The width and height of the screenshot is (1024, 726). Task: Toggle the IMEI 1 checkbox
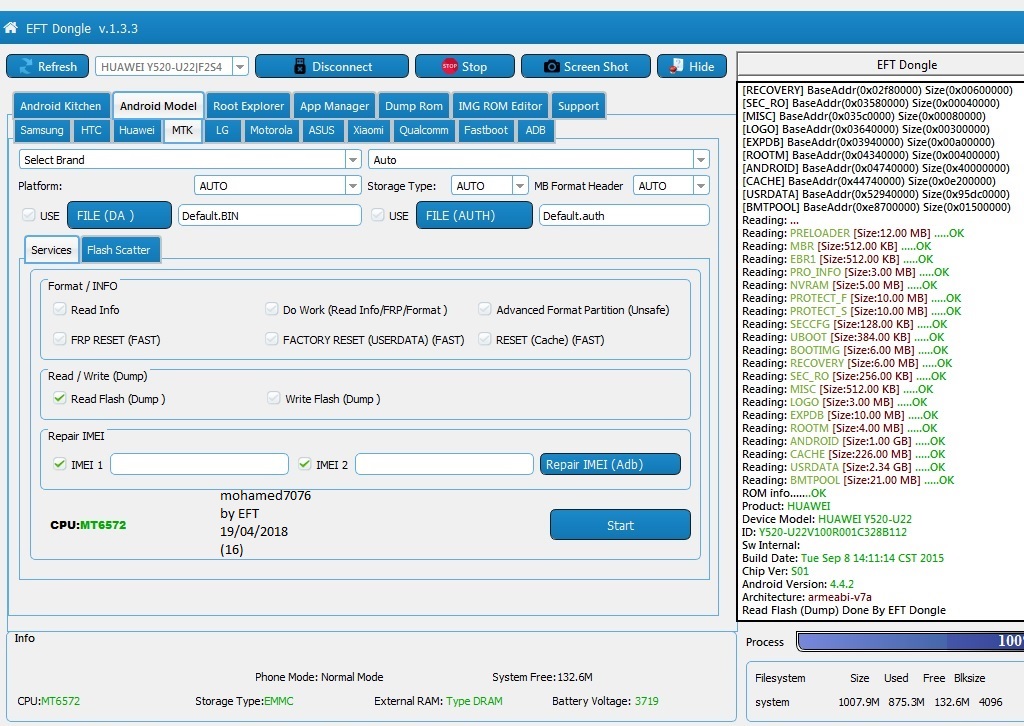click(59, 464)
